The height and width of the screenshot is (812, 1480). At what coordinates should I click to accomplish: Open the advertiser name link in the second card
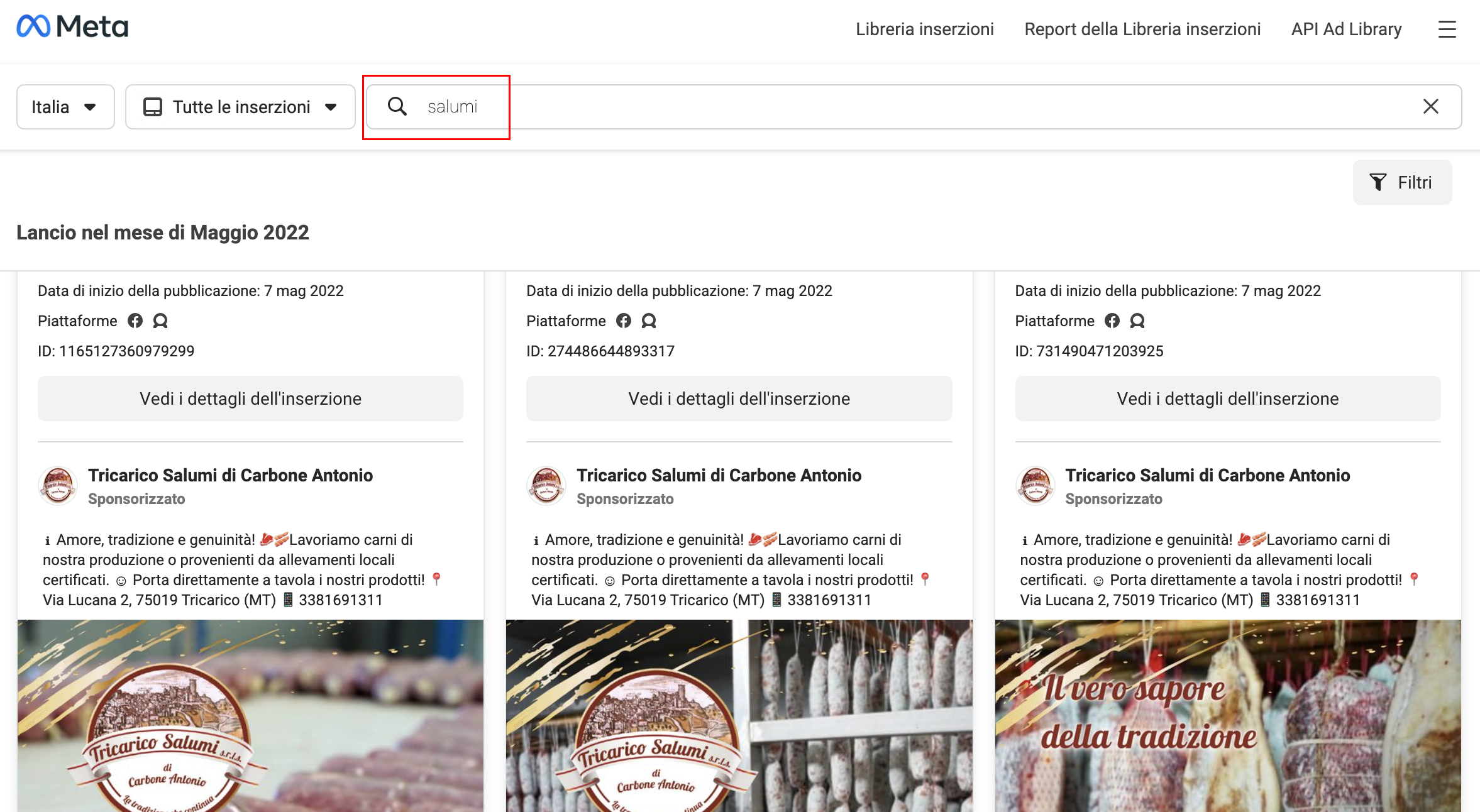(x=719, y=475)
